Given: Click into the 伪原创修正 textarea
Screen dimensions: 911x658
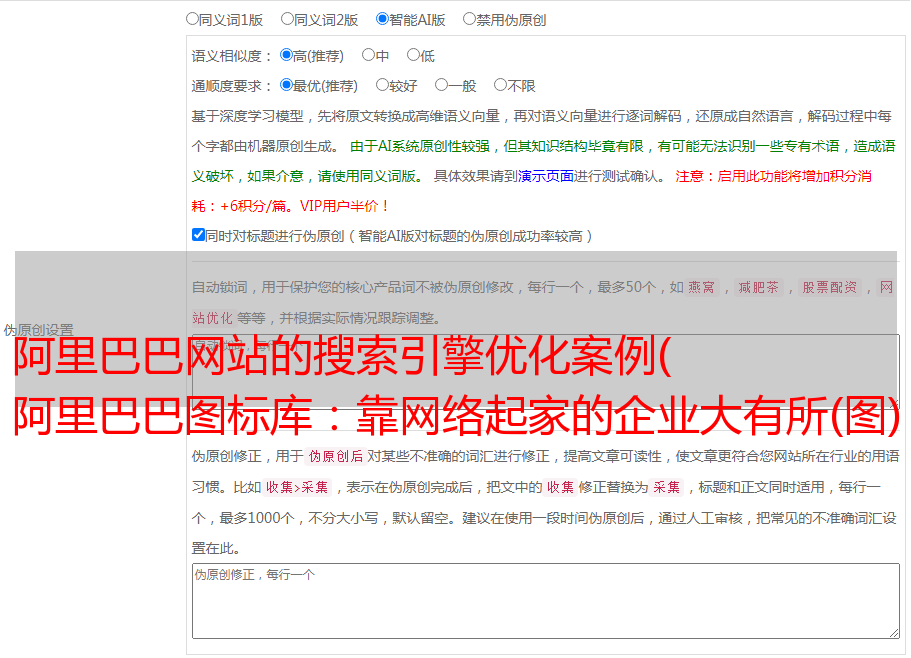Looking at the screenshot, I should click(546, 601).
